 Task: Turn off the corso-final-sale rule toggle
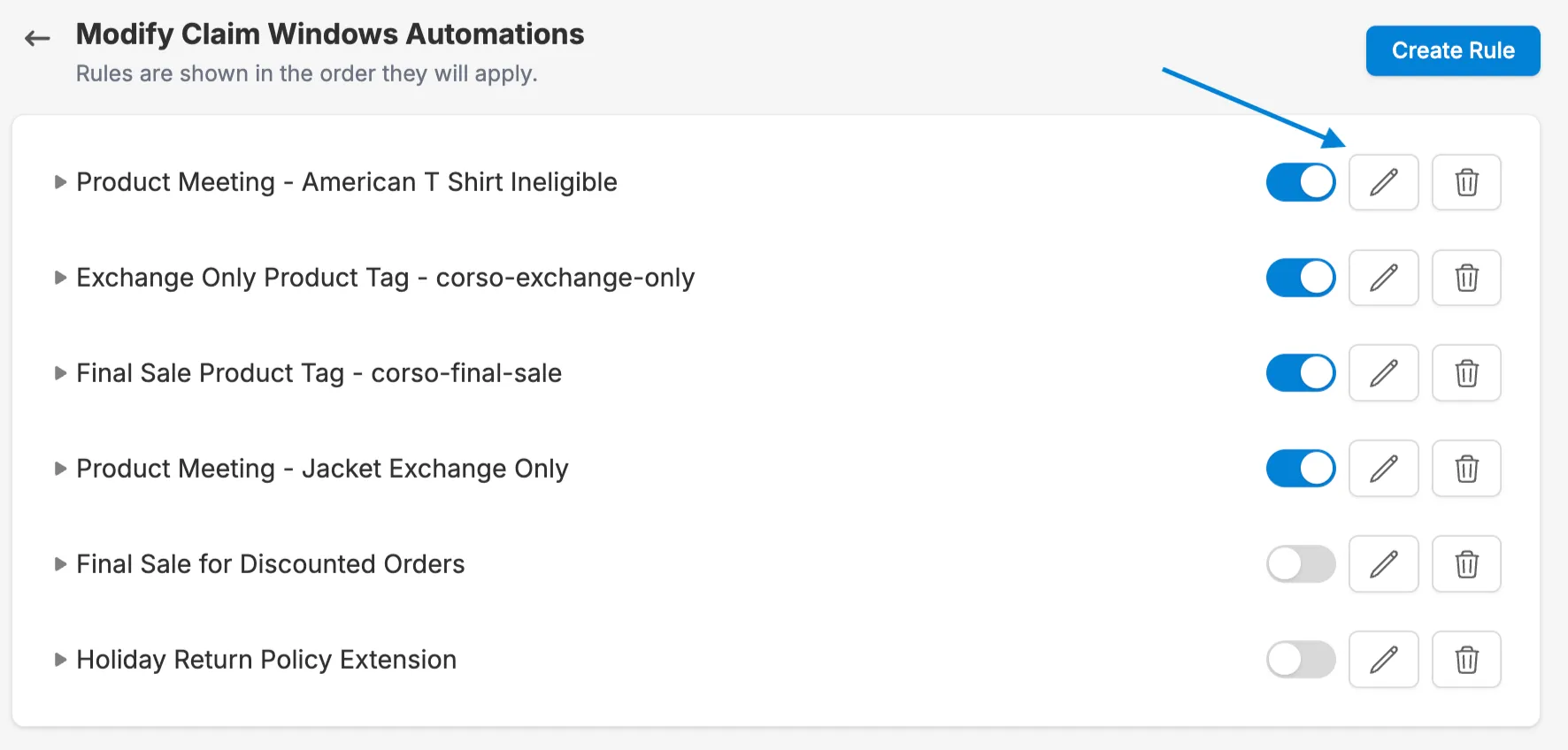coord(1300,372)
